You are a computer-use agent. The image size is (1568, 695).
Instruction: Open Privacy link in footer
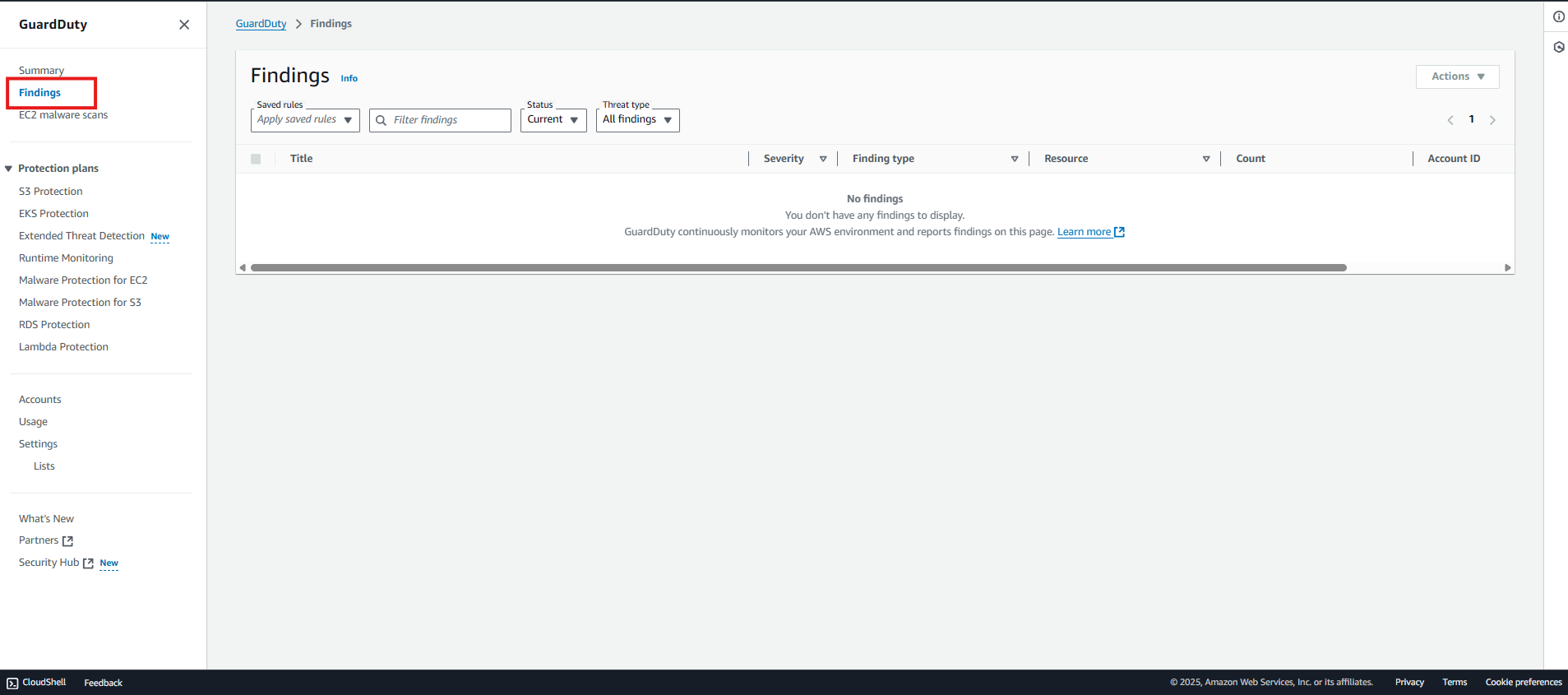pos(1409,683)
